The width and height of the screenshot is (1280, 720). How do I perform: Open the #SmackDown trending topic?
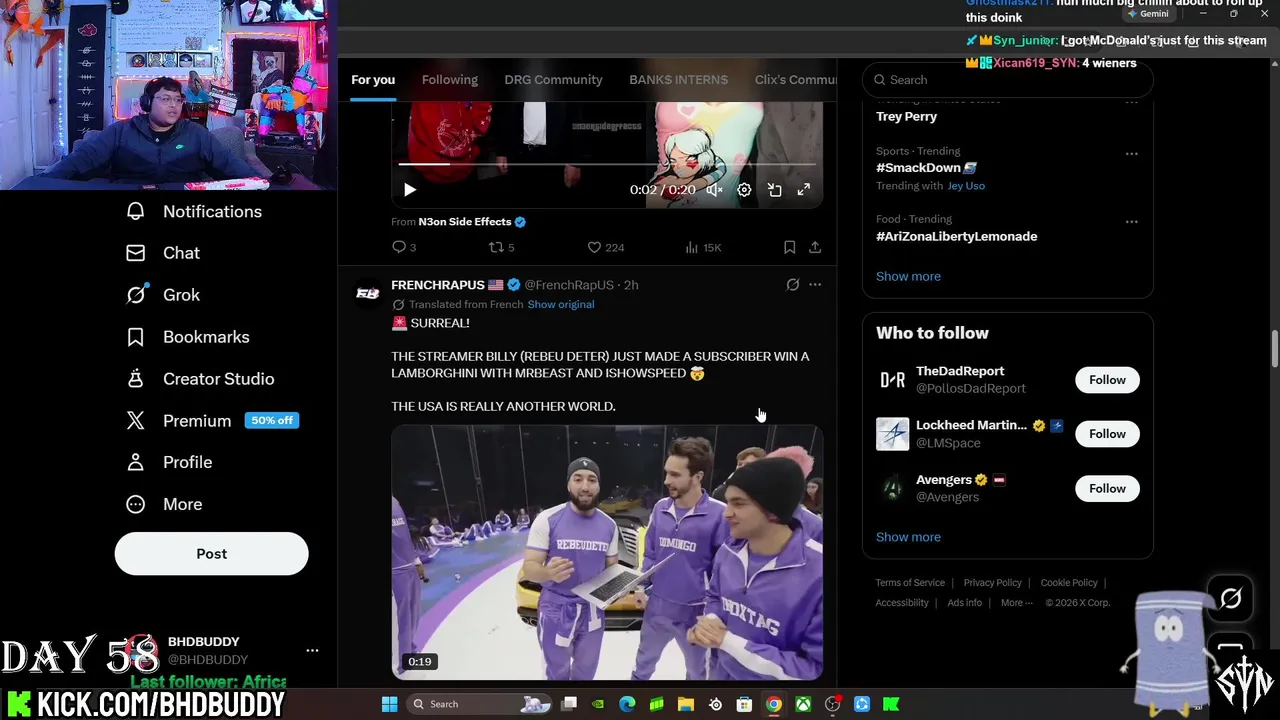926,168
